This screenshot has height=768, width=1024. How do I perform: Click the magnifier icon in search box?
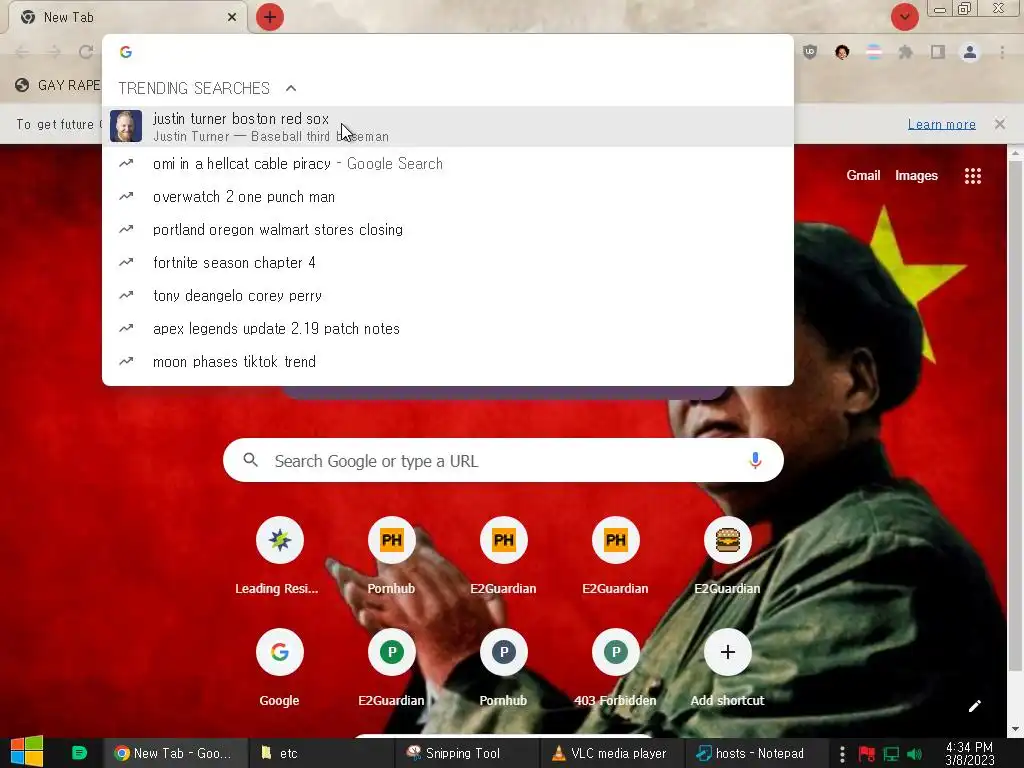pos(251,460)
